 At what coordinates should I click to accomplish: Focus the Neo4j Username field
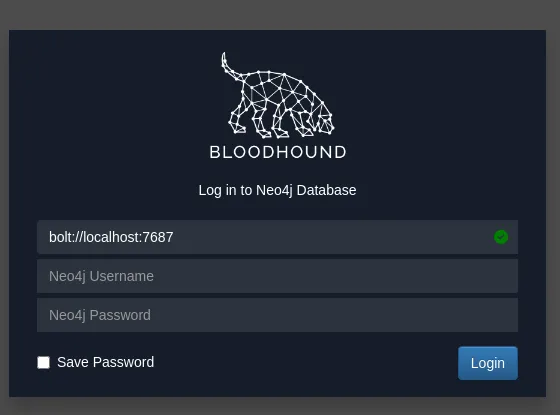coord(278,276)
